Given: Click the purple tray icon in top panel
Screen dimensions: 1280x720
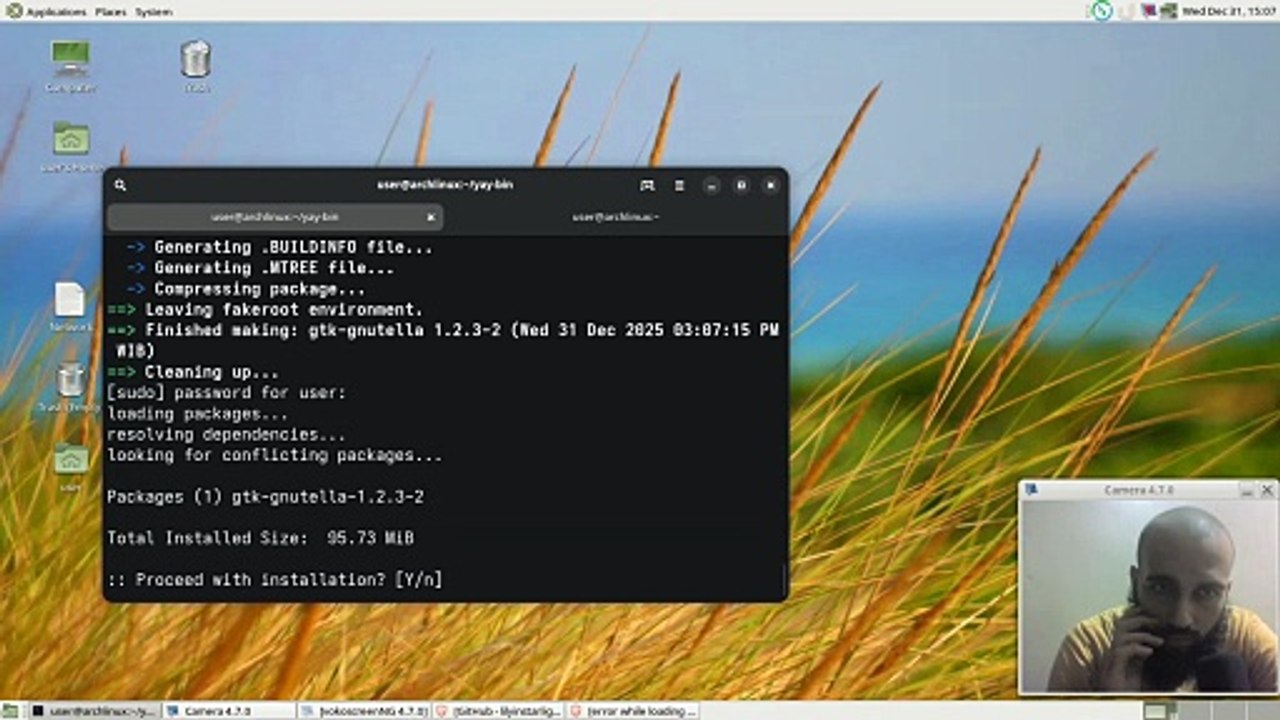Looking at the screenshot, I should pyautogui.click(x=1149, y=11).
